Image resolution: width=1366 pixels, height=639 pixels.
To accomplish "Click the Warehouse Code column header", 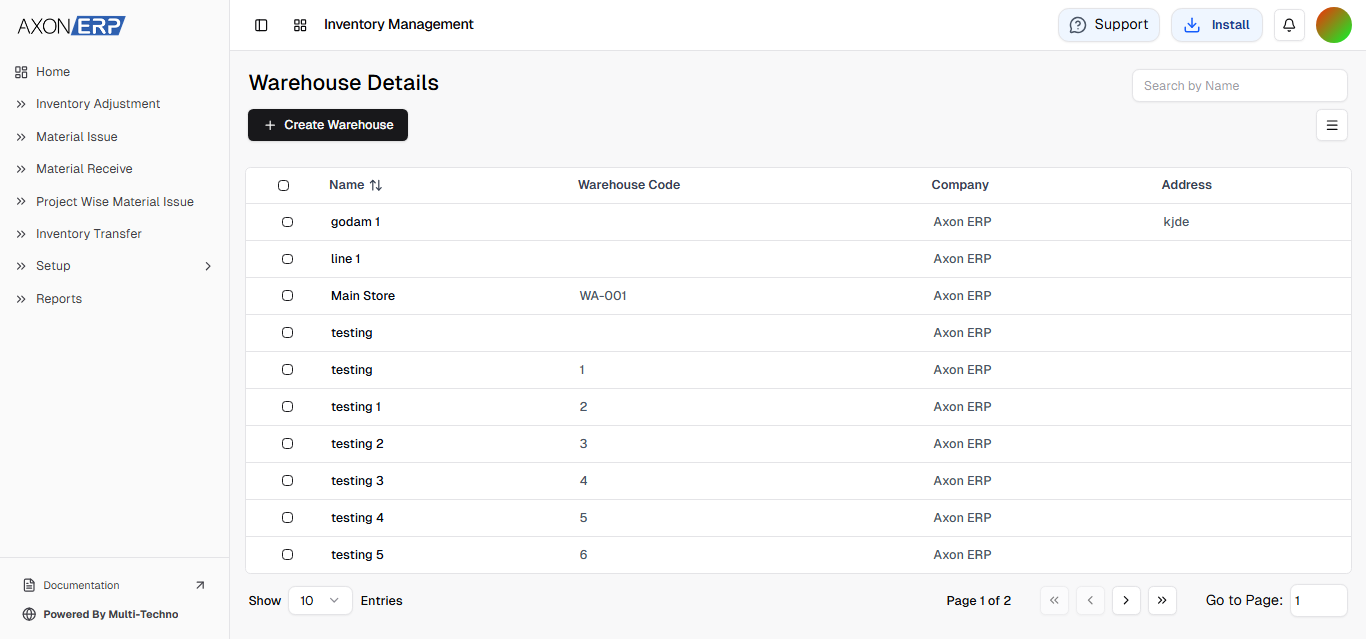I will (629, 185).
